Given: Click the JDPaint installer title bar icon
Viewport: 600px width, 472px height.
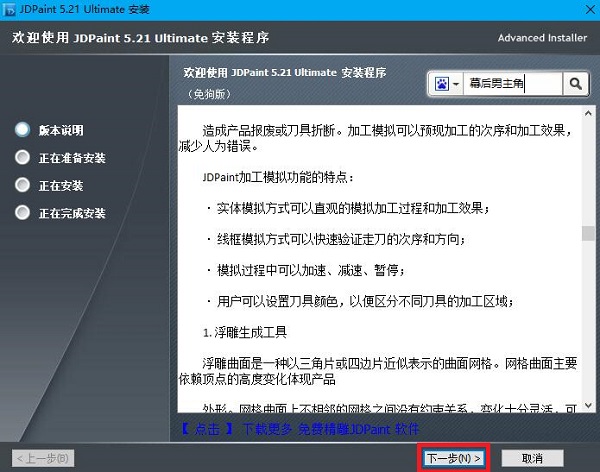Looking at the screenshot, I should click(x=8, y=10).
